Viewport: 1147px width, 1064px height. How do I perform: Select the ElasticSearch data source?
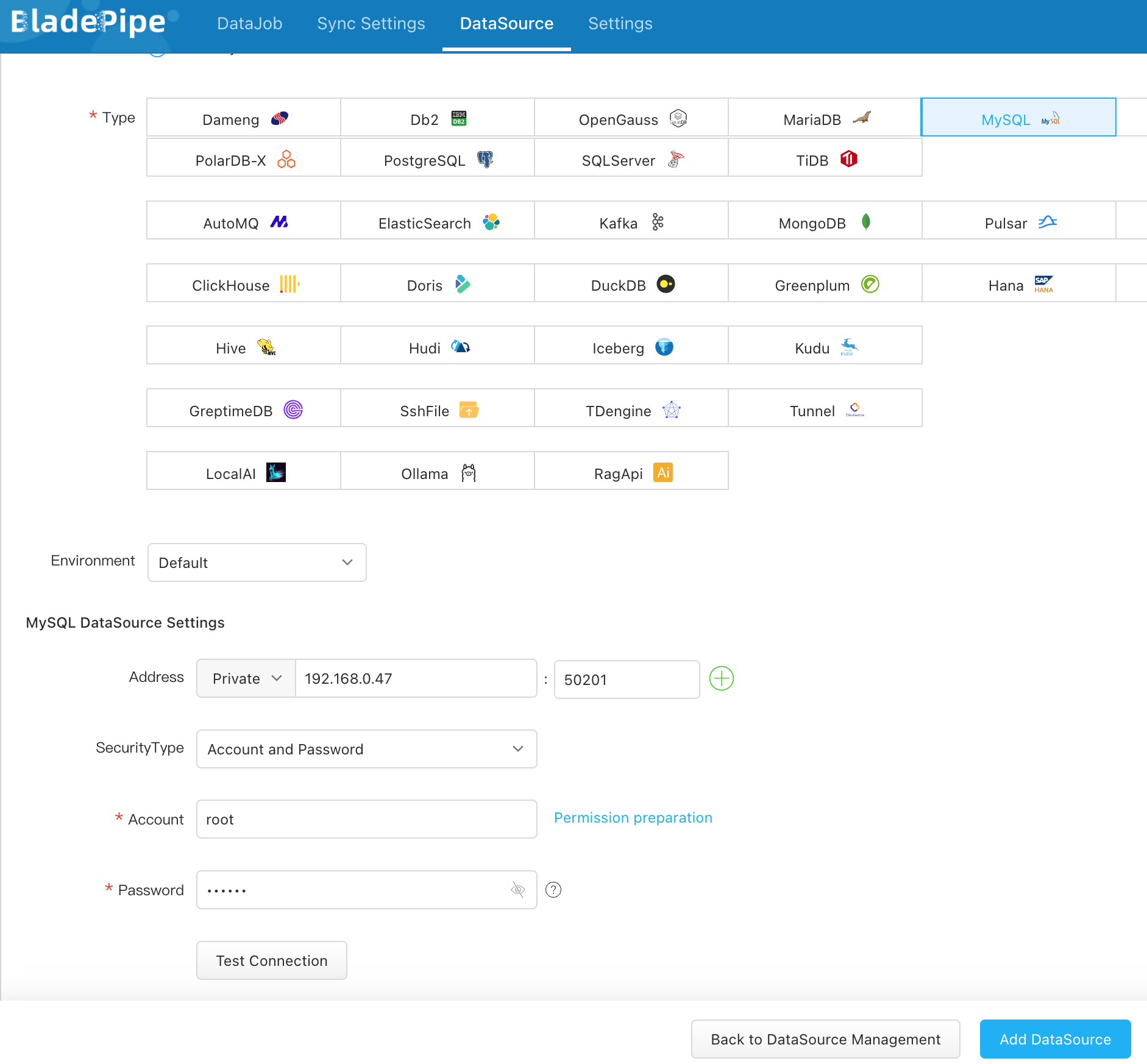(x=436, y=222)
